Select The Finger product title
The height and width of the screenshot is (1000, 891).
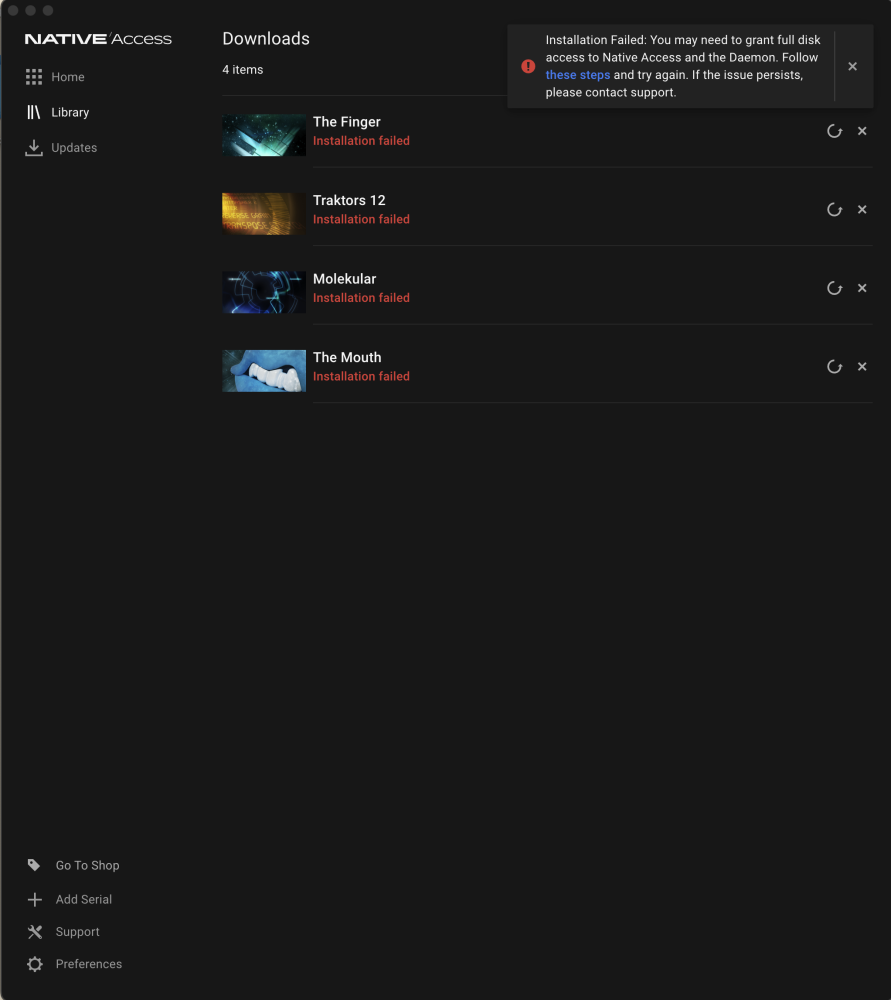tap(346, 122)
